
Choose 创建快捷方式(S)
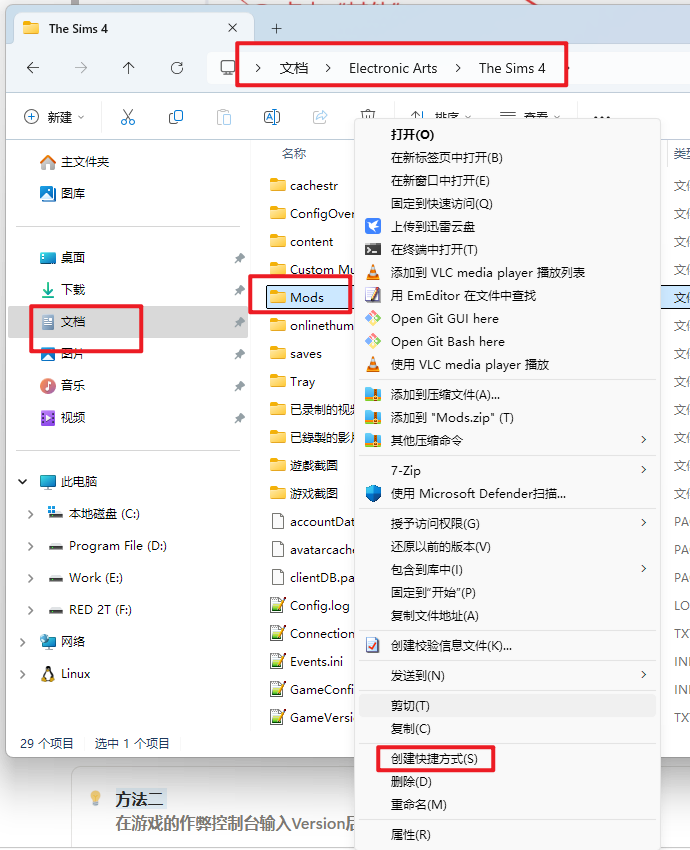[x=434, y=758]
